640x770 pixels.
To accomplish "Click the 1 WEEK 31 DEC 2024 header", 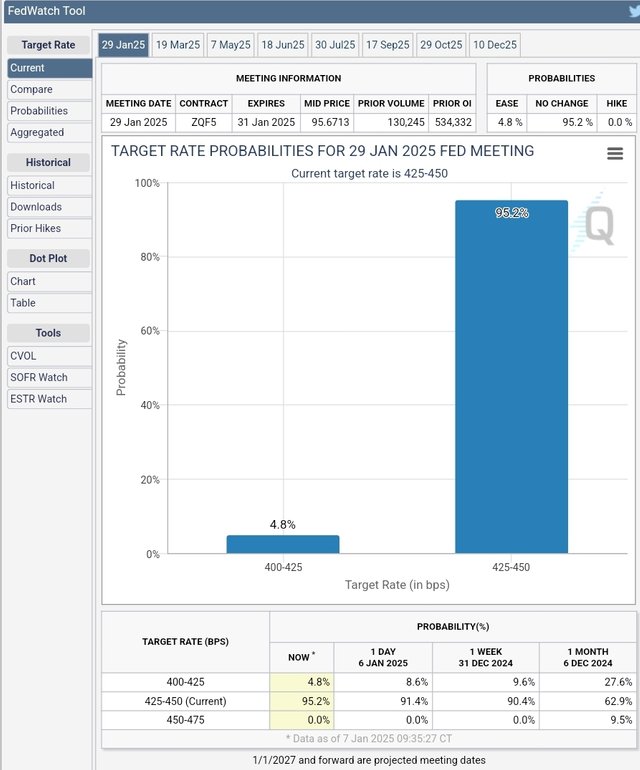I will click(x=486, y=657).
